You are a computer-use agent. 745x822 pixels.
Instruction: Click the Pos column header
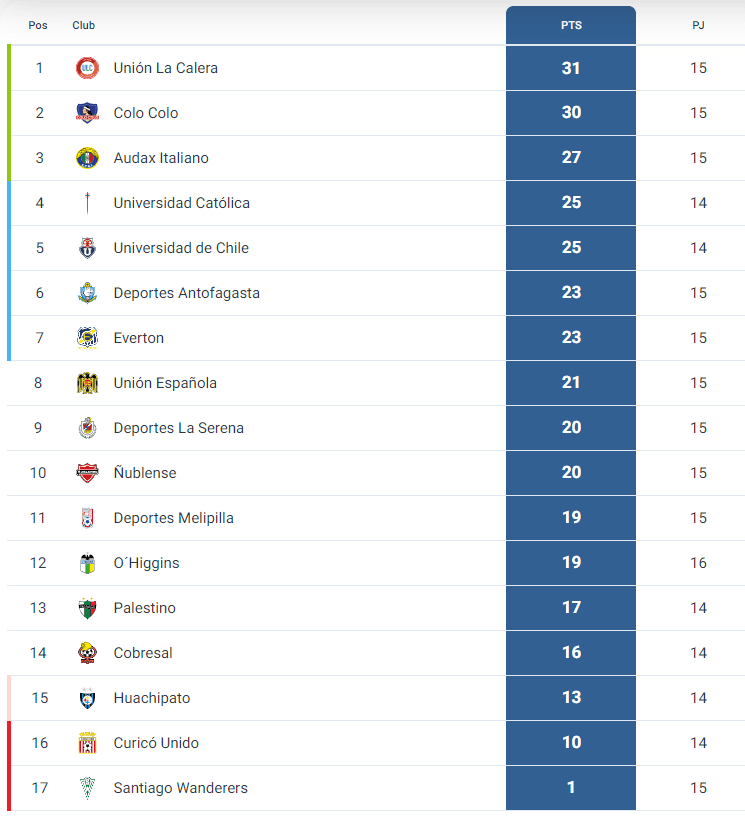(38, 25)
